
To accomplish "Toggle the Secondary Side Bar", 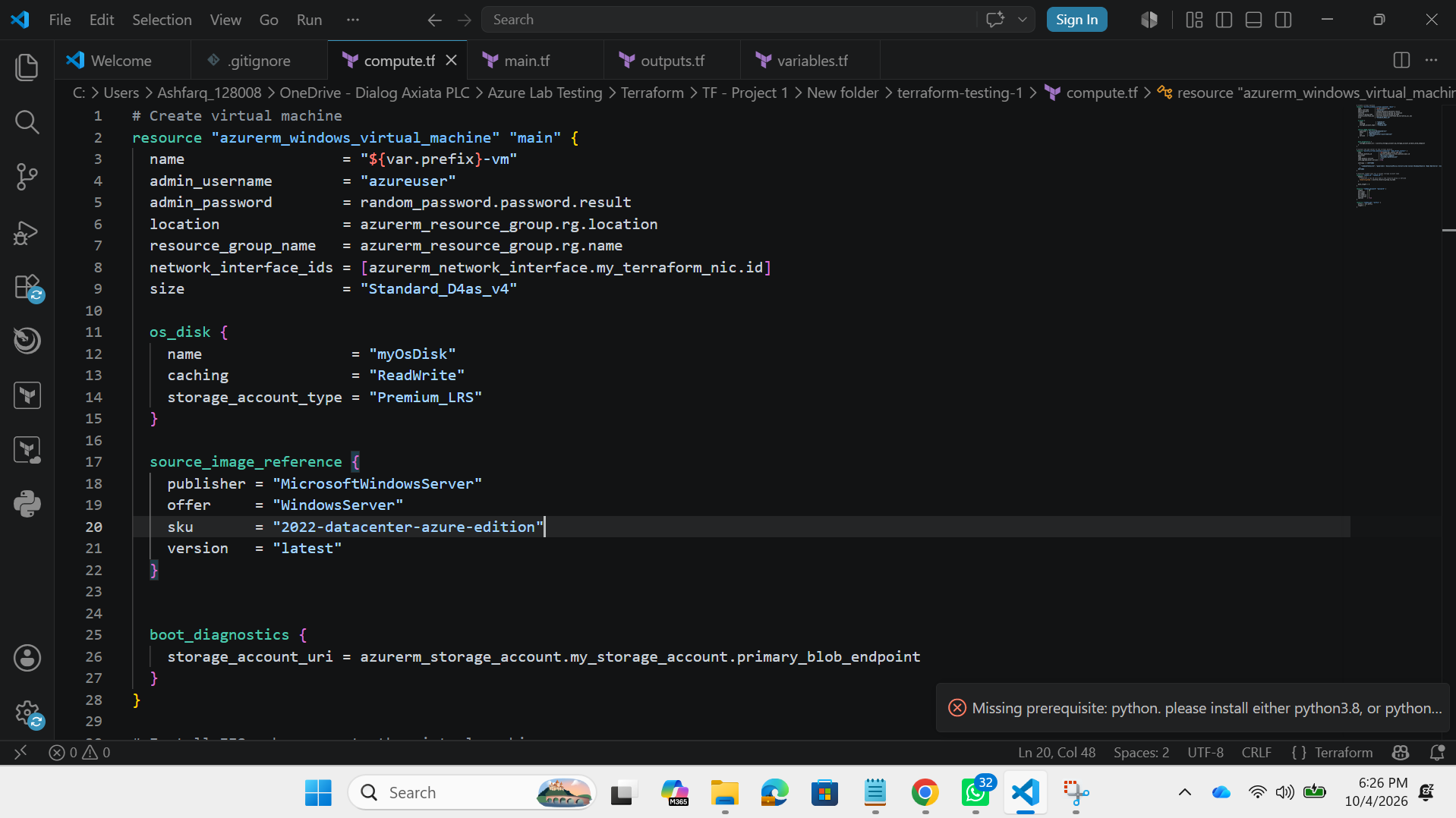I will (1283, 20).
